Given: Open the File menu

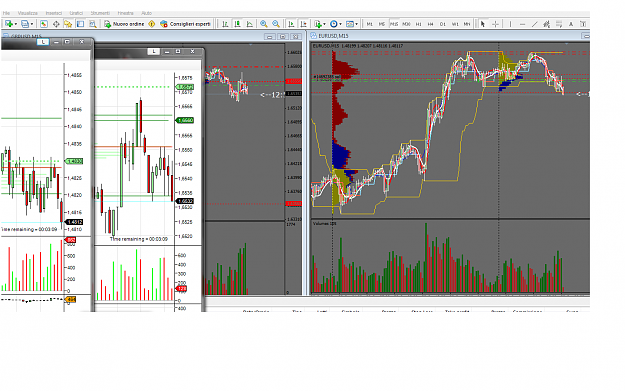Looking at the screenshot, I should [x=6, y=13].
